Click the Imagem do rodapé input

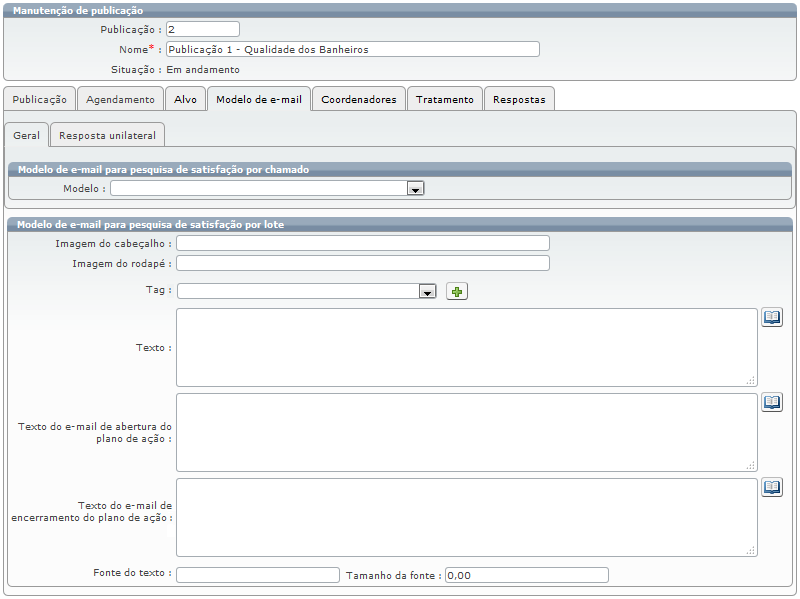(x=362, y=263)
